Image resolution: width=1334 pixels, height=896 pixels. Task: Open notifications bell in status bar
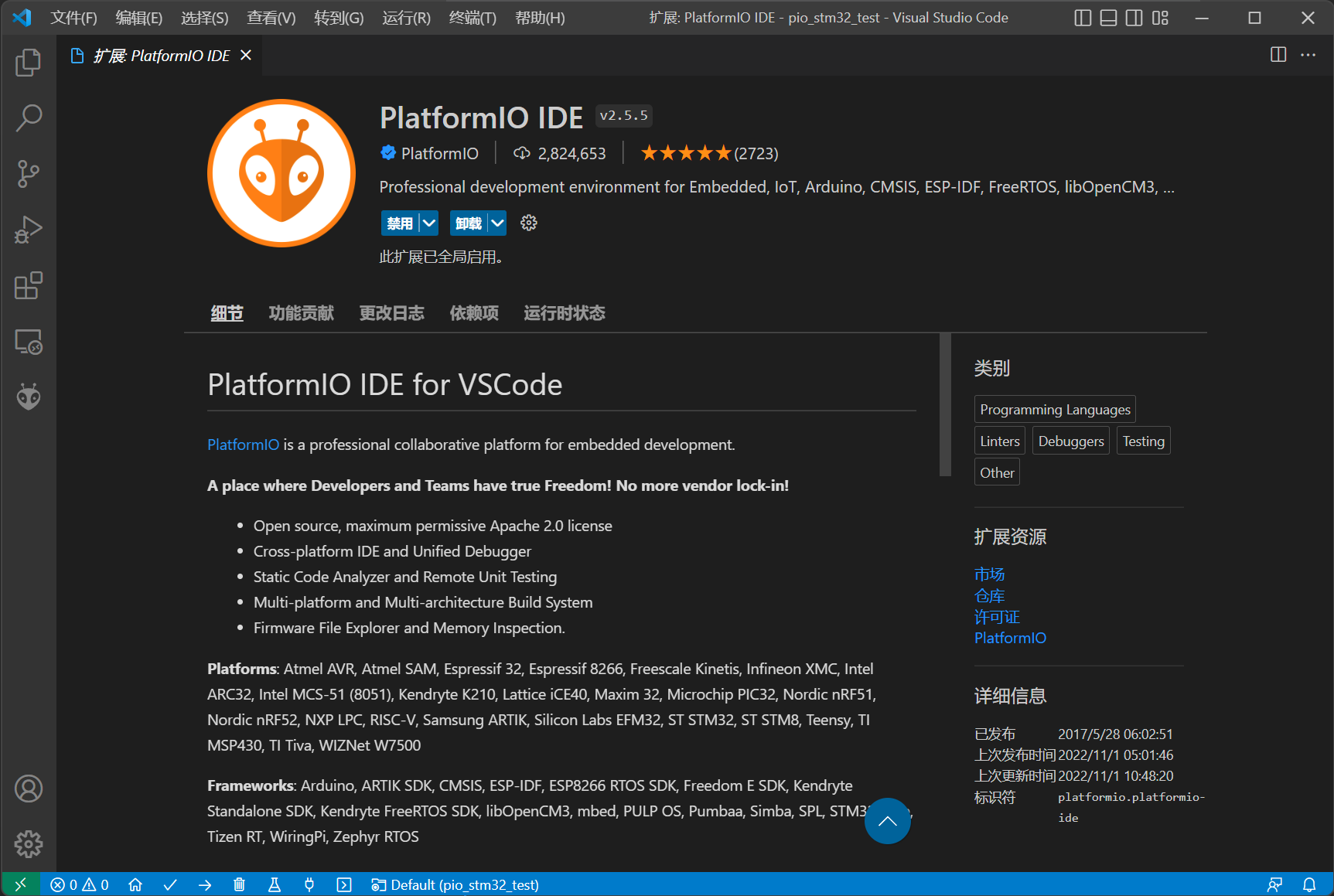(x=1309, y=884)
